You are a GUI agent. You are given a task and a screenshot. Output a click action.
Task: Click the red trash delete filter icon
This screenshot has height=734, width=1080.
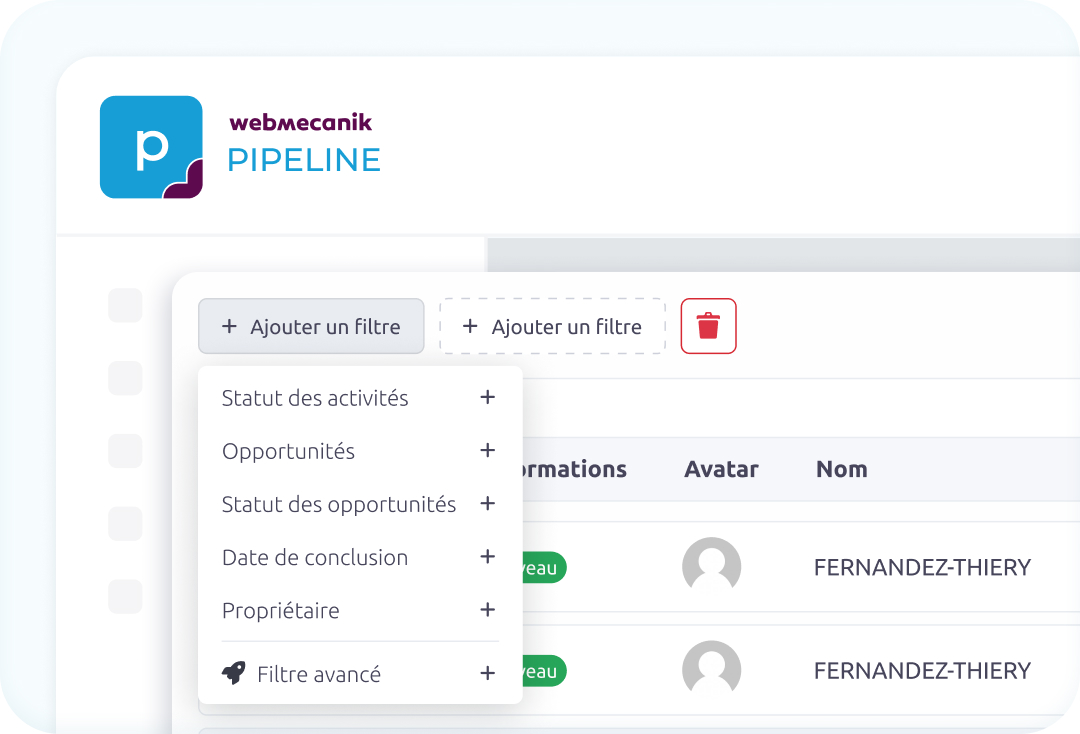point(708,325)
